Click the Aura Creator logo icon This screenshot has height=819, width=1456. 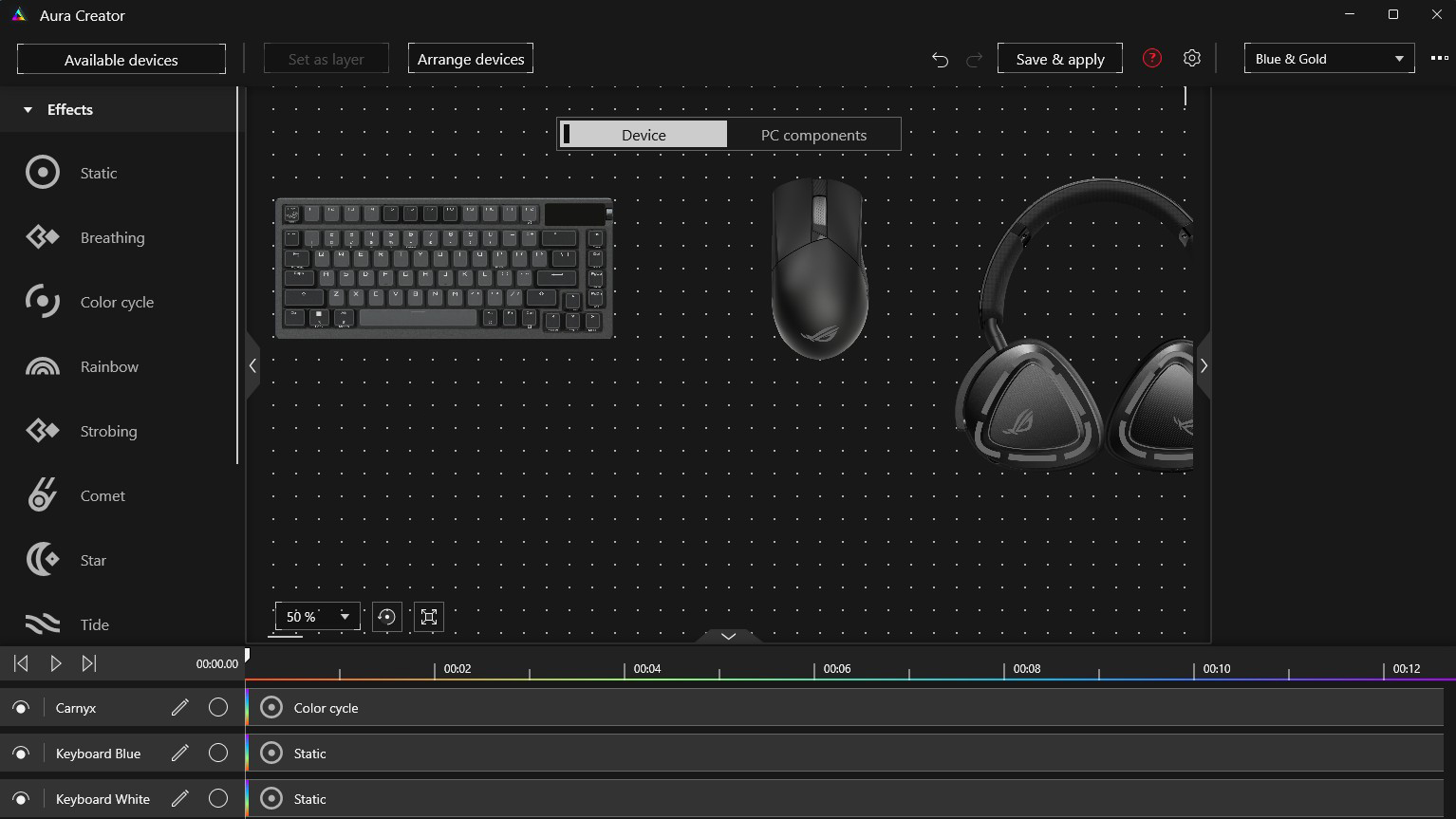(18, 15)
